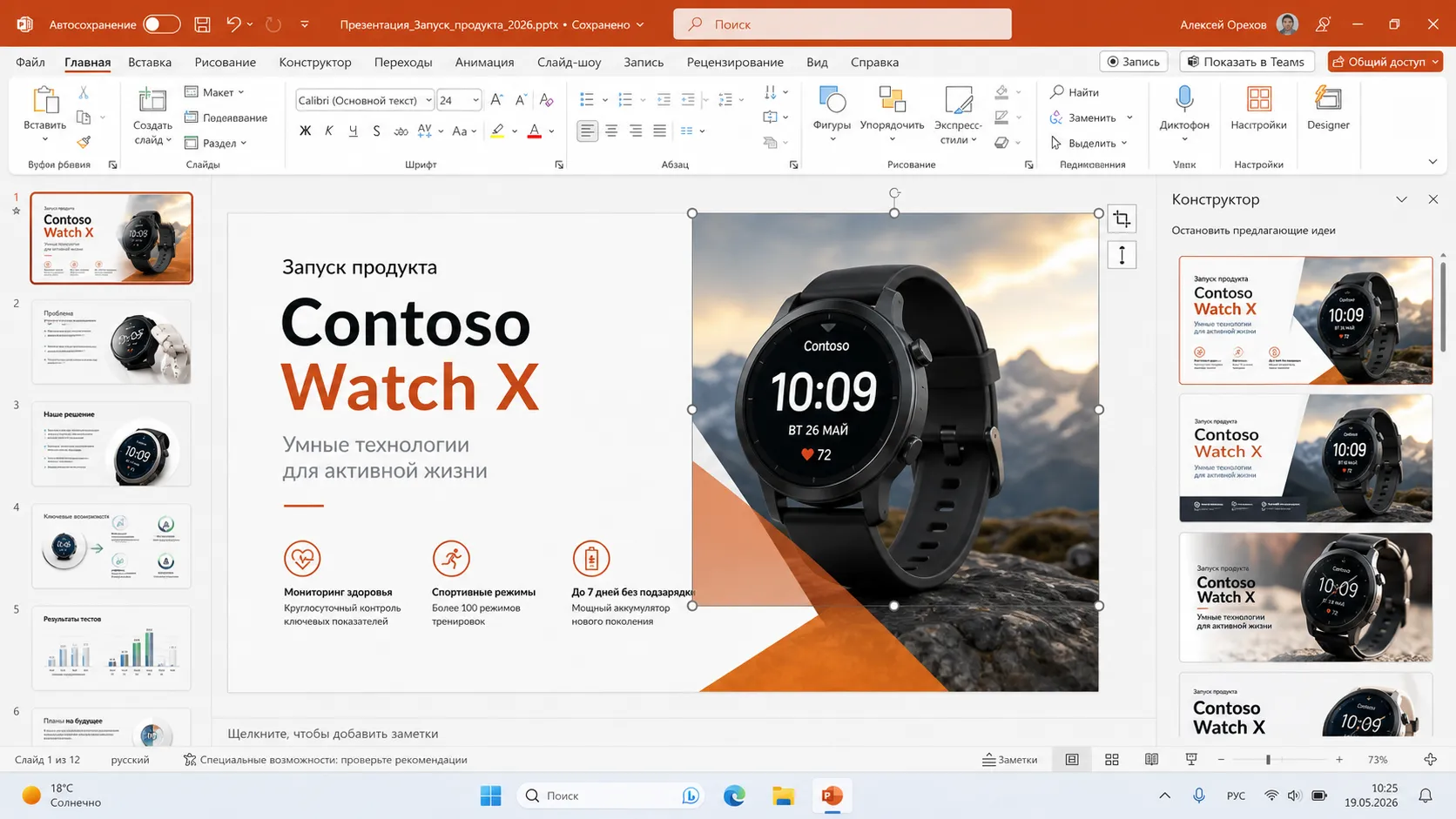Open the Transitions tab
The height and width of the screenshot is (819, 1456).
pyautogui.click(x=403, y=62)
